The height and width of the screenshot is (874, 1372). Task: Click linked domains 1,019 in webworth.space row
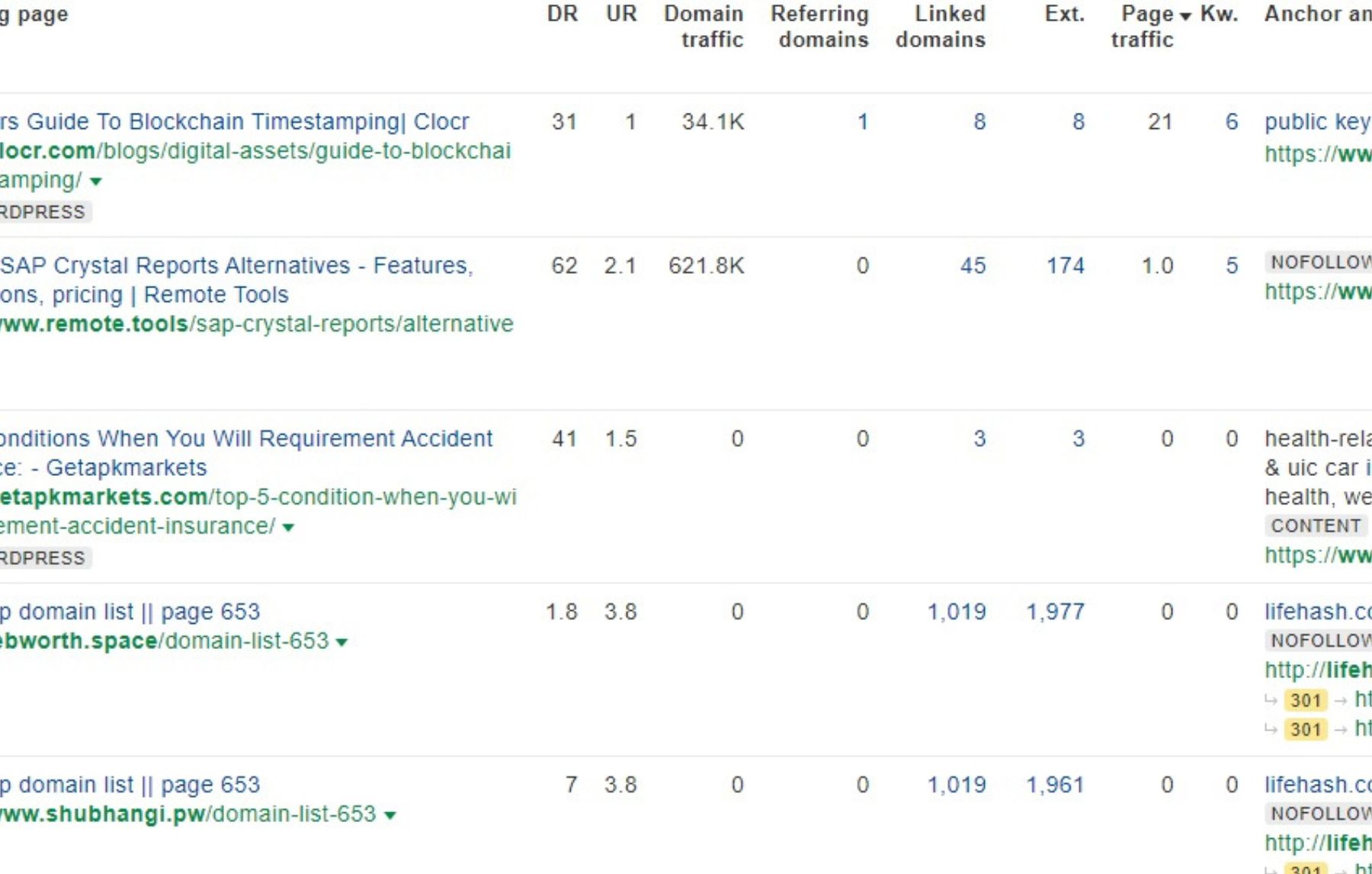[957, 612]
